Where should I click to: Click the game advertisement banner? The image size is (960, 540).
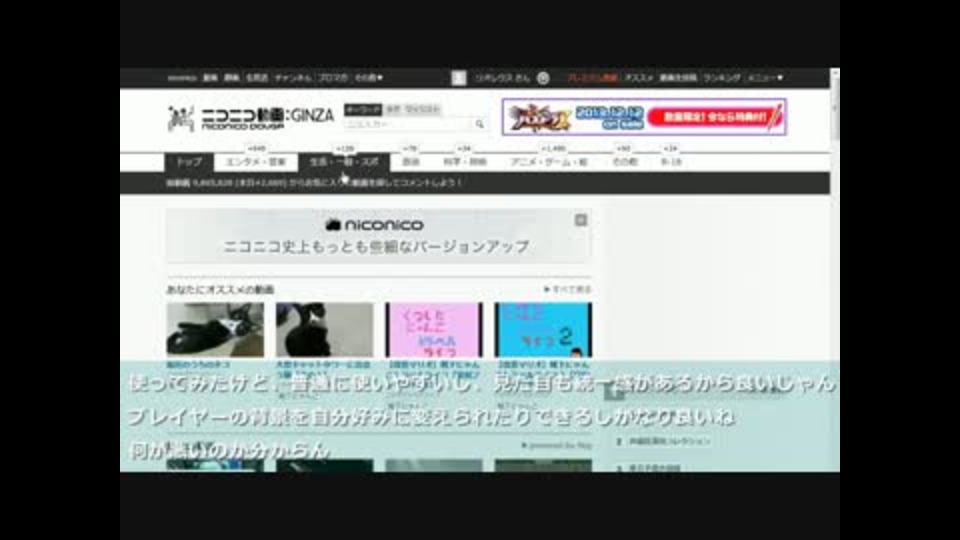[x=644, y=117]
